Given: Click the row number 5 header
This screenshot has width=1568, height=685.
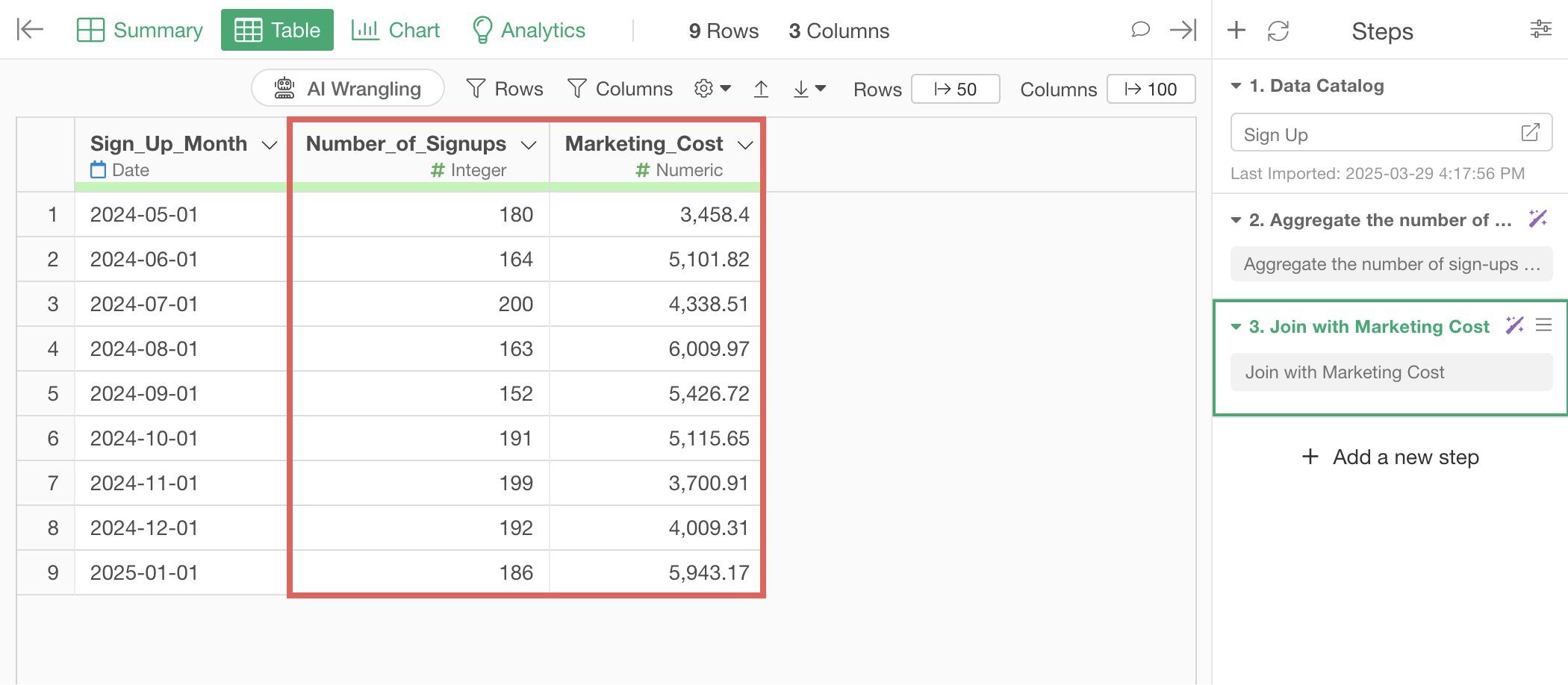Looking at the screenshot, I should [x=52, y=394].
